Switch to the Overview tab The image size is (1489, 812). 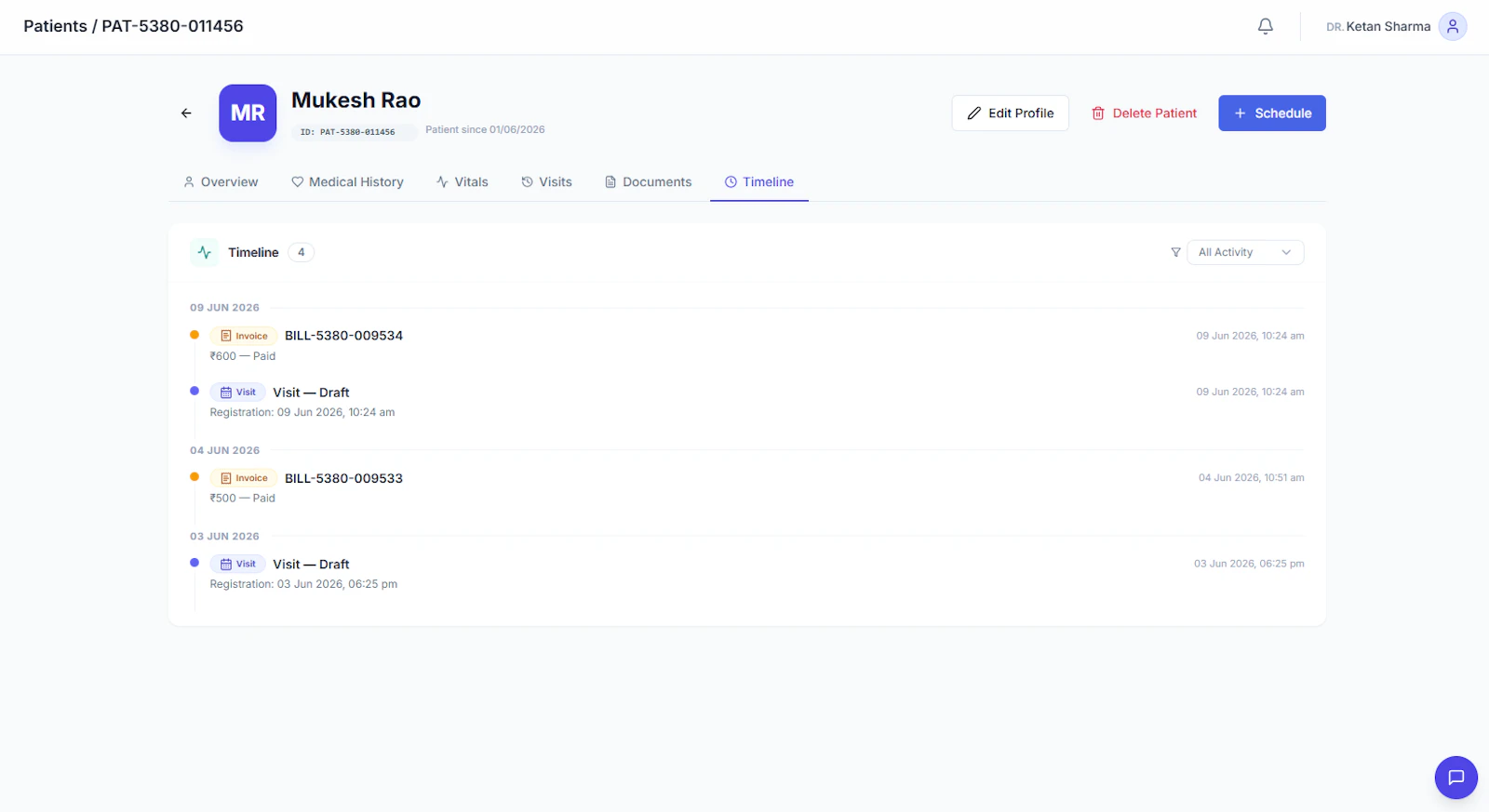221,182
